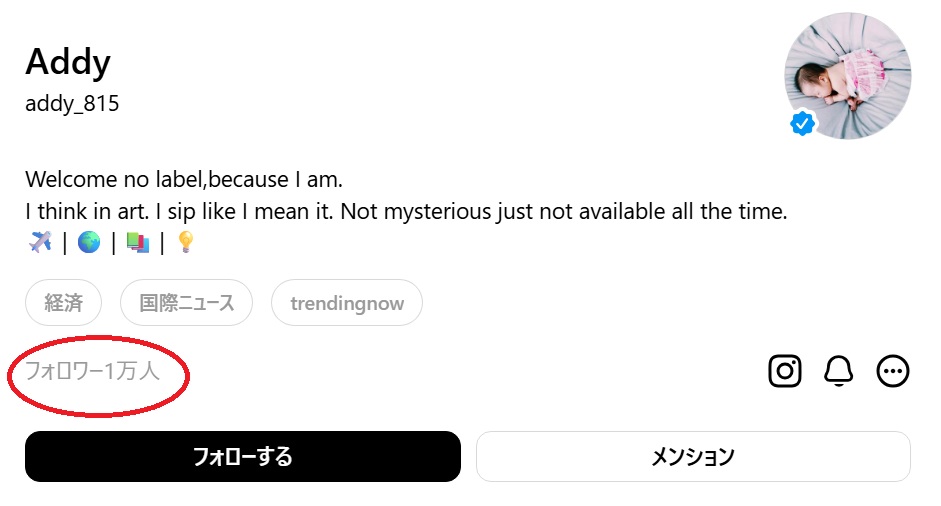This screenshot has height=506, width=941.
Task: Open the linked Instagram profile icon
Action: pyautogui.click(x=785, y=371)
